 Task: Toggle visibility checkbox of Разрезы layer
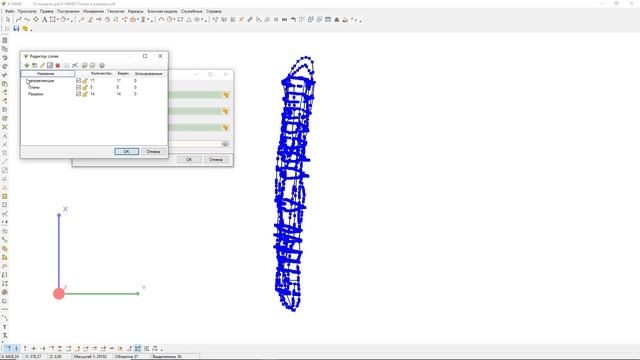point(78,94)
